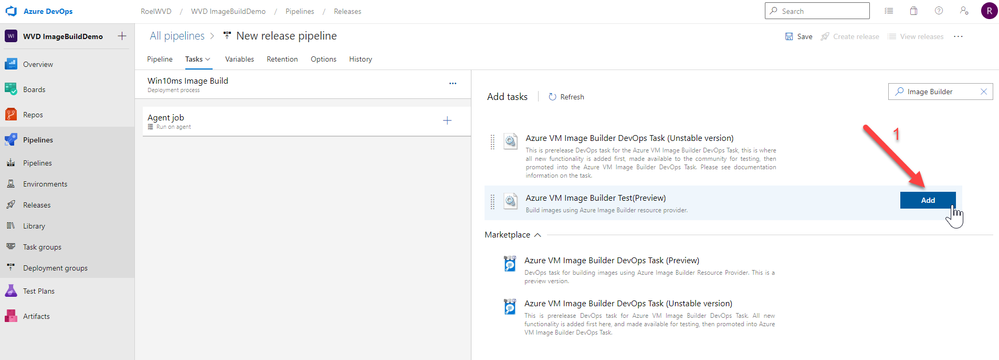Image resolution: width=999 pixels, height=360 pixels.
Task: Open the more actions ellipsis next to View releases
Action: 958,36
